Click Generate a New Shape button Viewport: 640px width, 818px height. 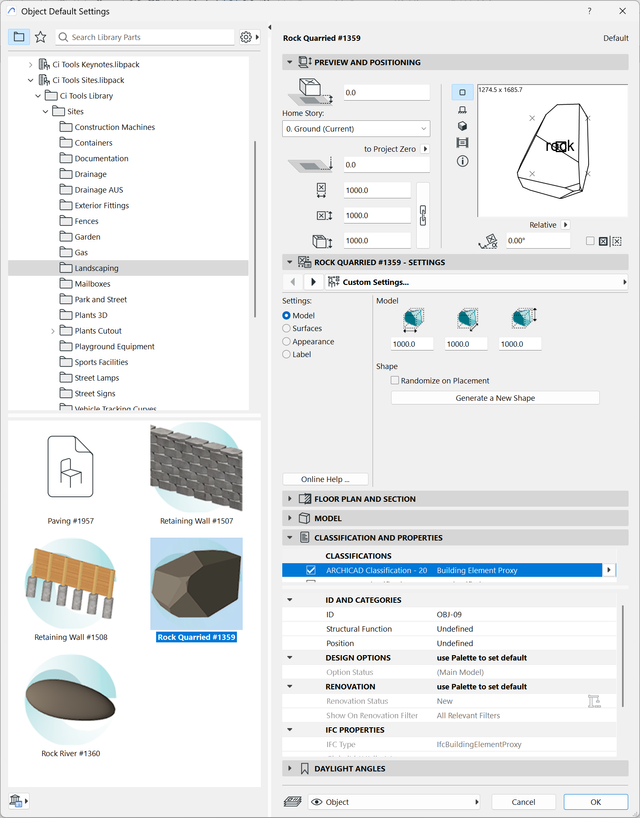(x=495, y=398)
